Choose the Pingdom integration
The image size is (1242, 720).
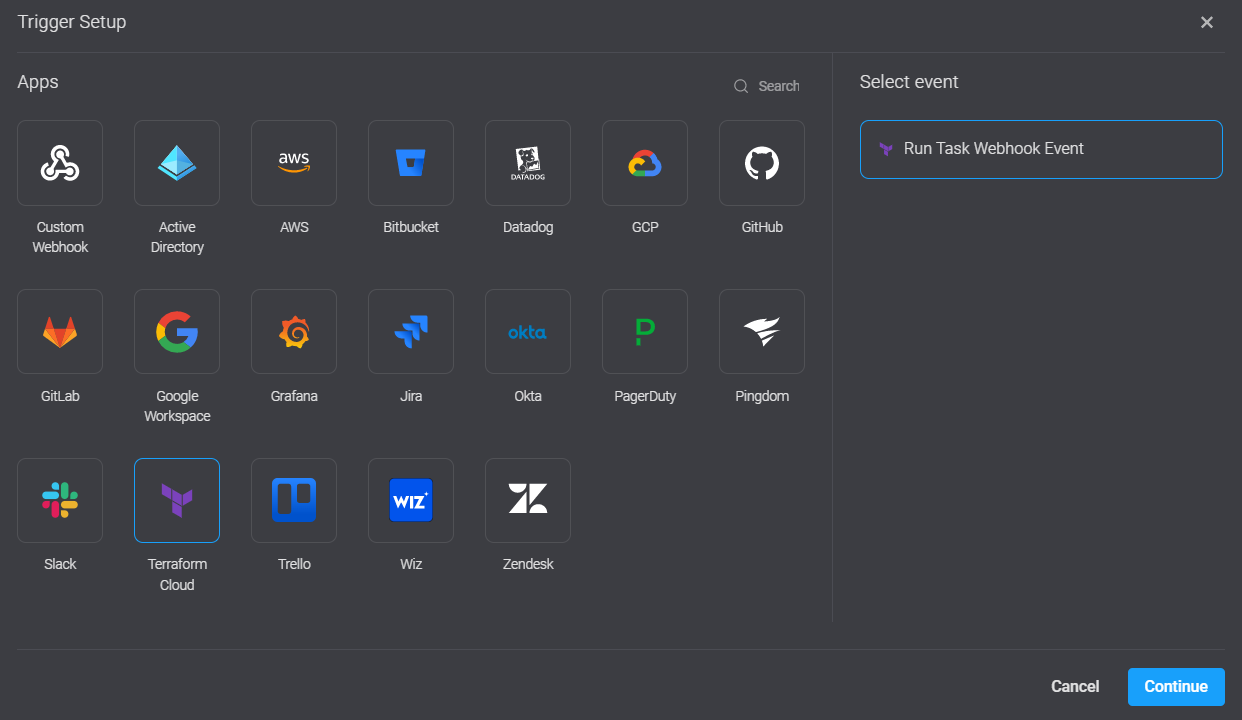click(x=762, y=331)
